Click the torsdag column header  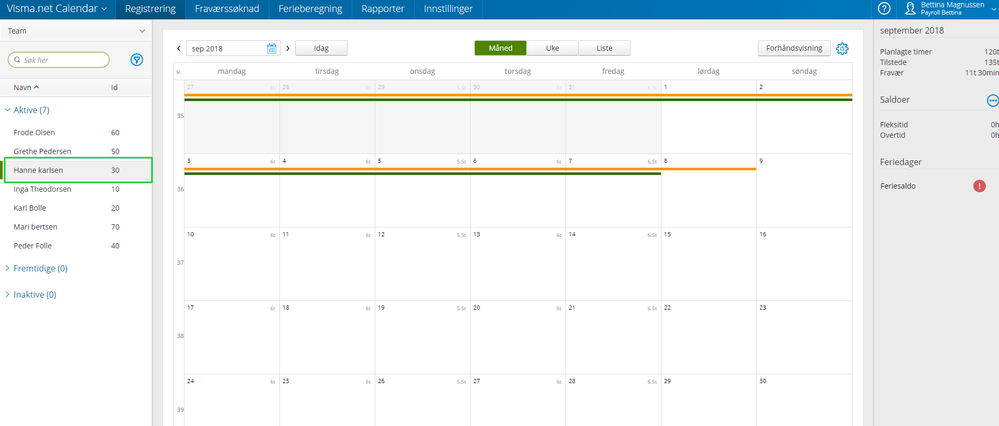pyautogui.click(x=518, y=71)
